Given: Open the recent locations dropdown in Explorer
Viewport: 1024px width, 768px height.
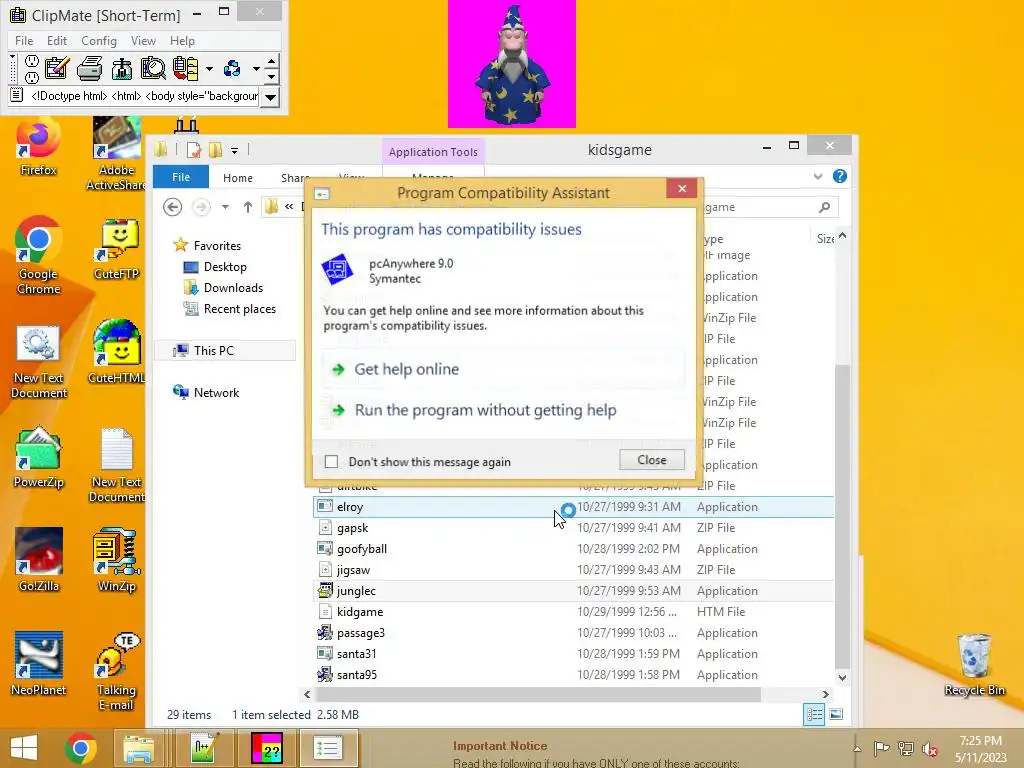Looking at the screenshot, I should pyautogui.click(x=225, y=207).
